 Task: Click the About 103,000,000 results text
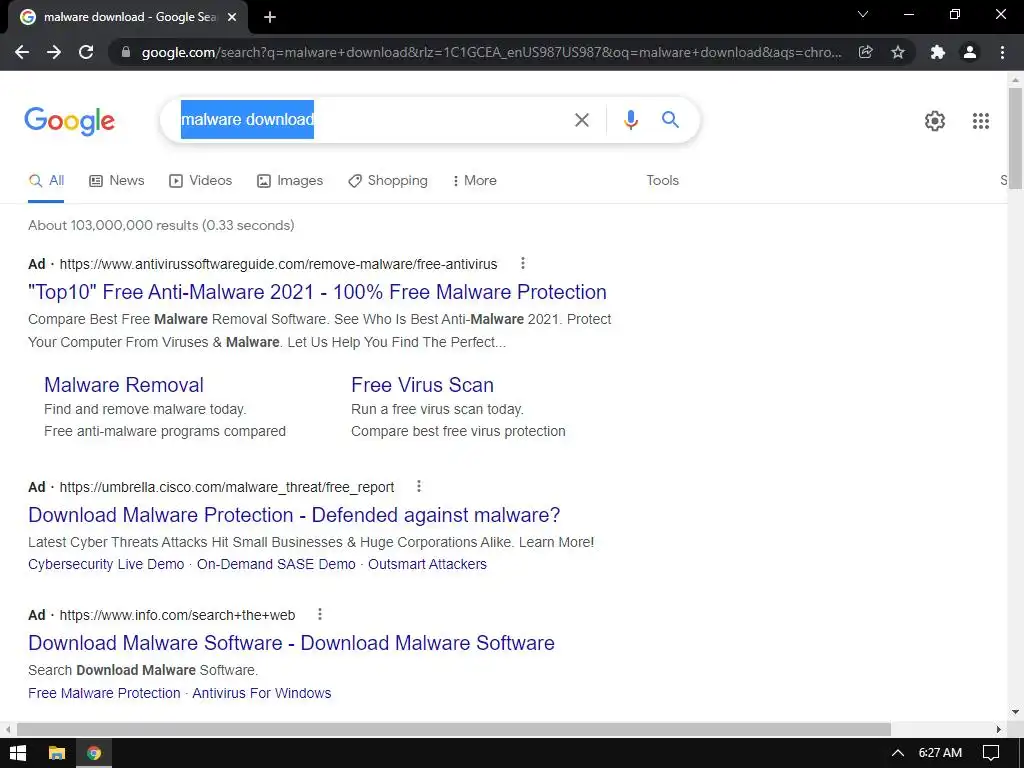tap(161, 225)
